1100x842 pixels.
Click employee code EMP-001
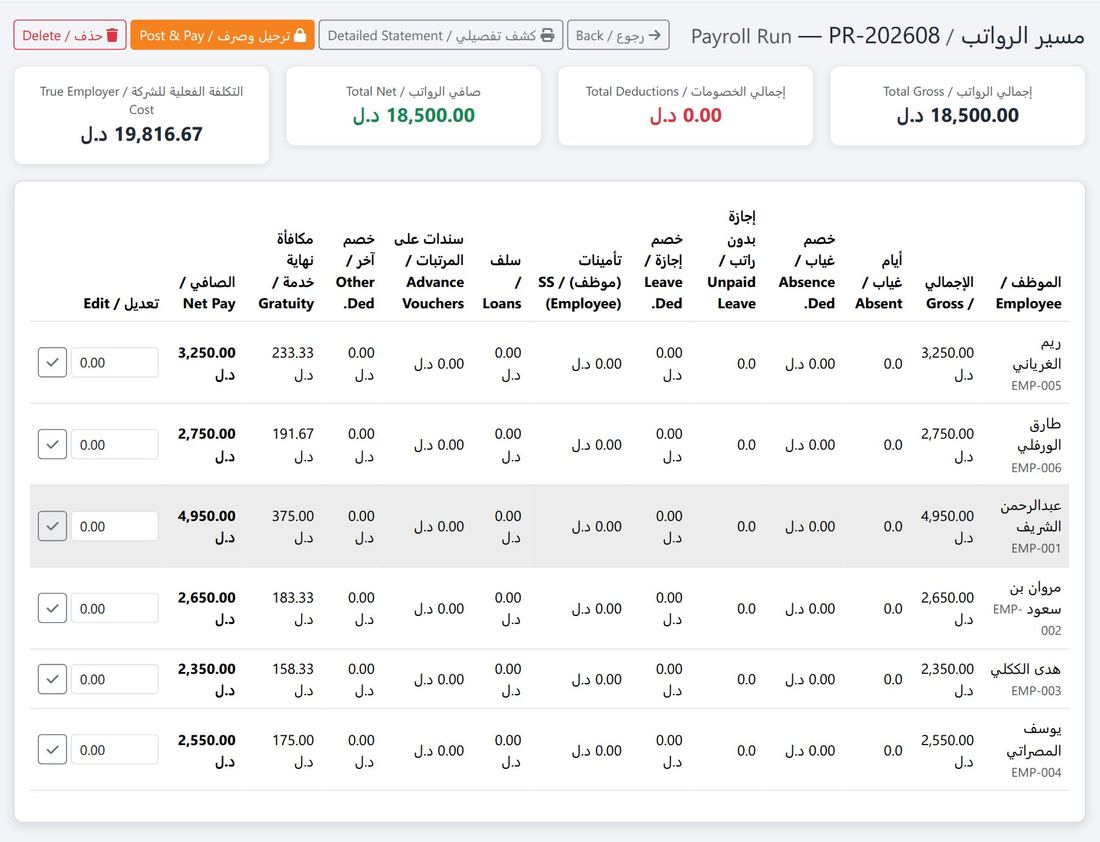coord(1036,548)
